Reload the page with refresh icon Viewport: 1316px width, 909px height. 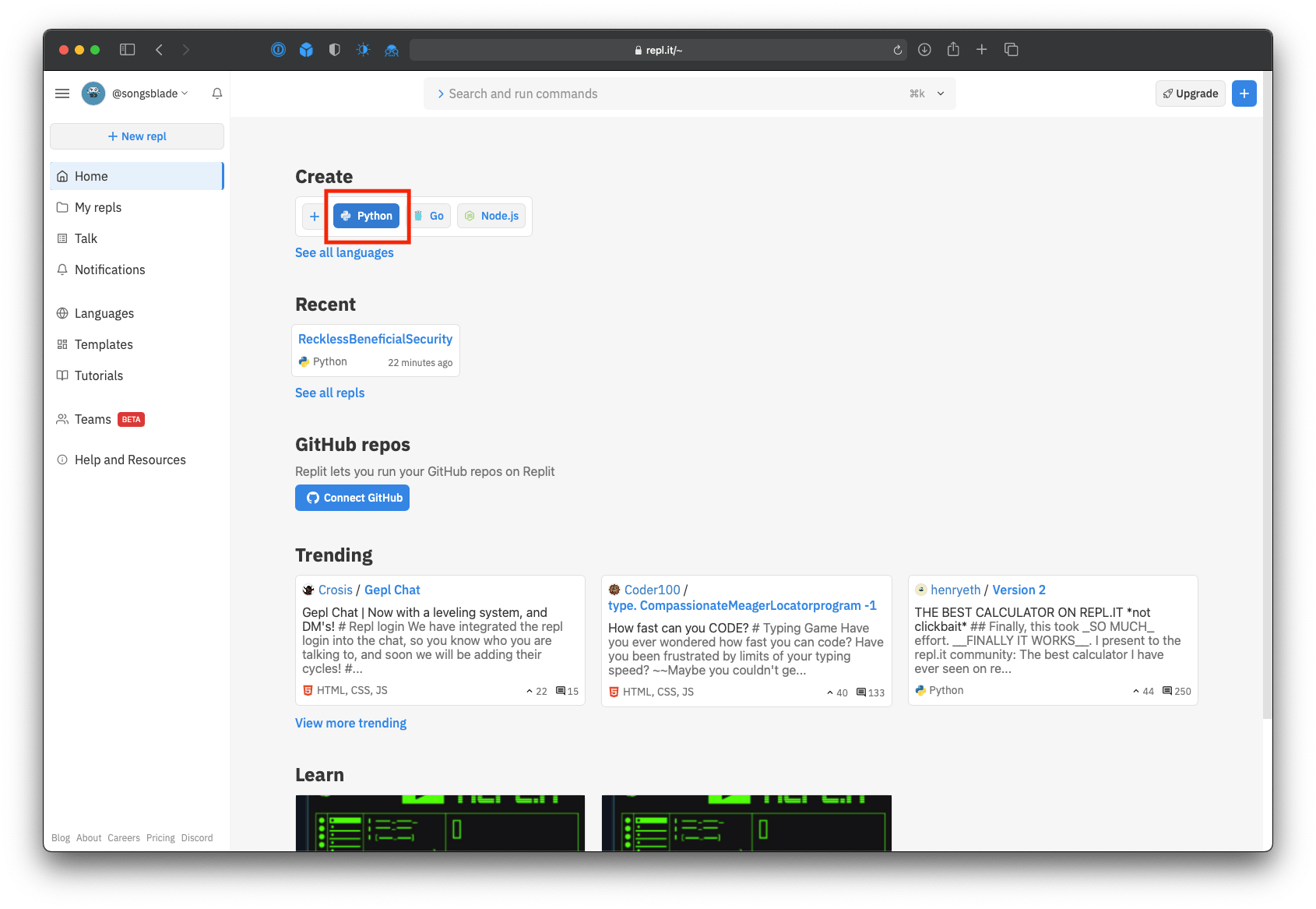pos(898,50)
